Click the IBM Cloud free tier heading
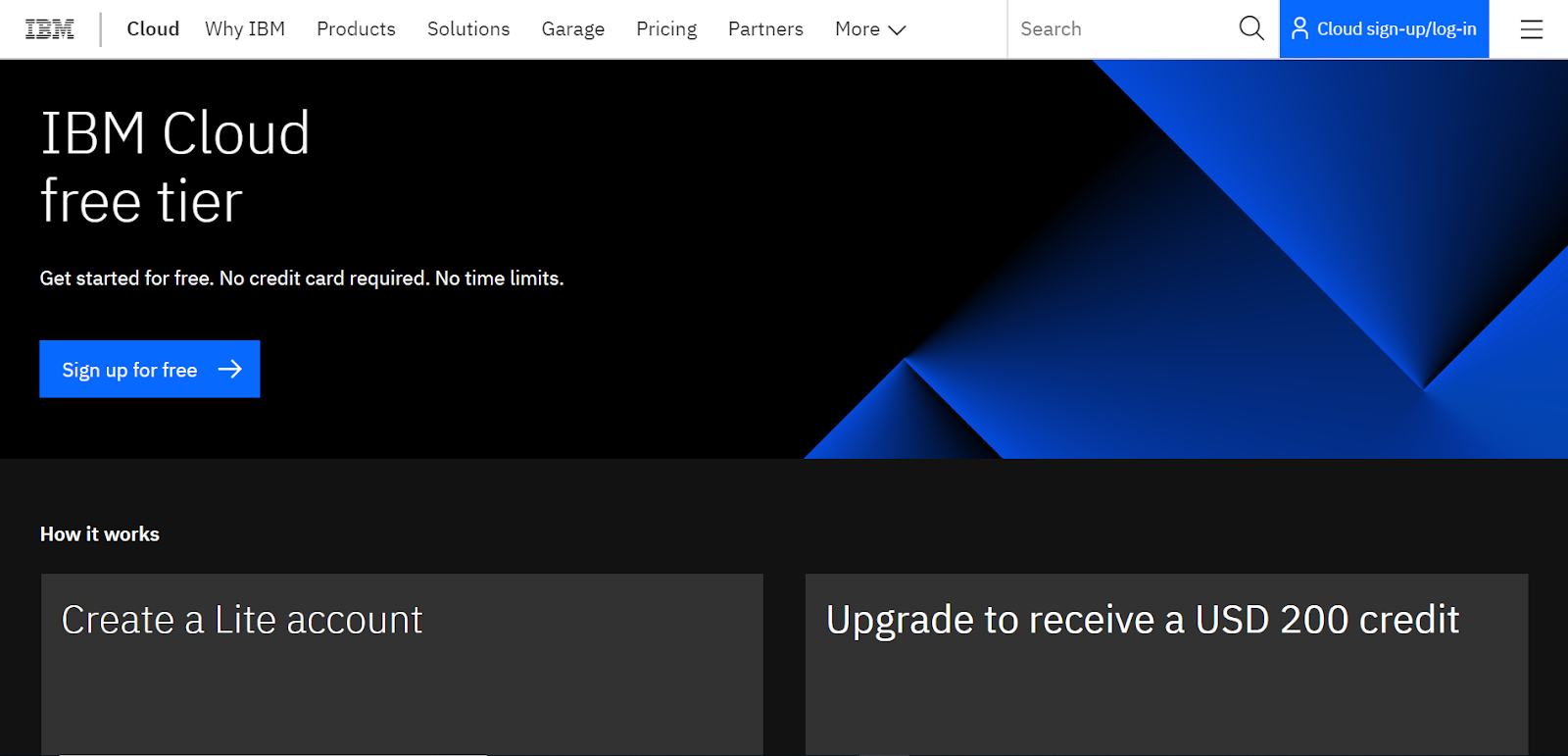This screenshot has height=756, width=1568. [175, 167]
